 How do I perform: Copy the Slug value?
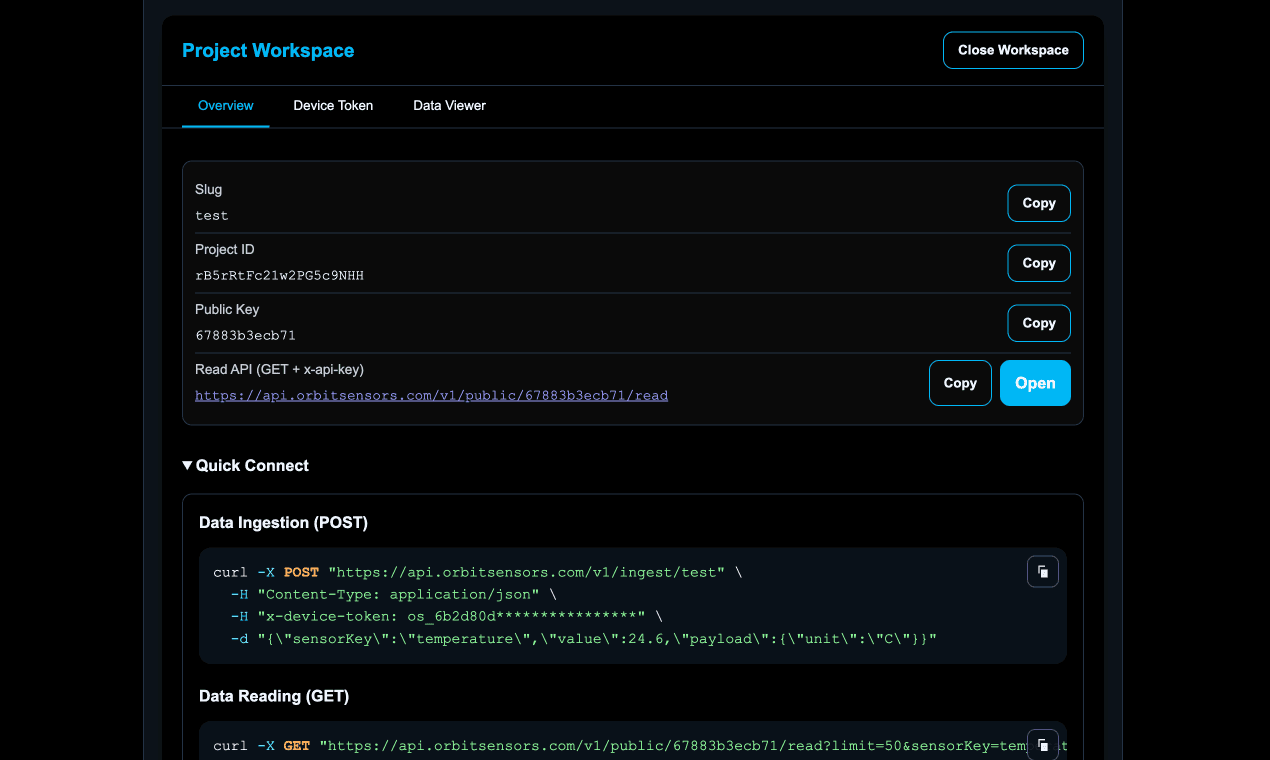(1038, 203)
